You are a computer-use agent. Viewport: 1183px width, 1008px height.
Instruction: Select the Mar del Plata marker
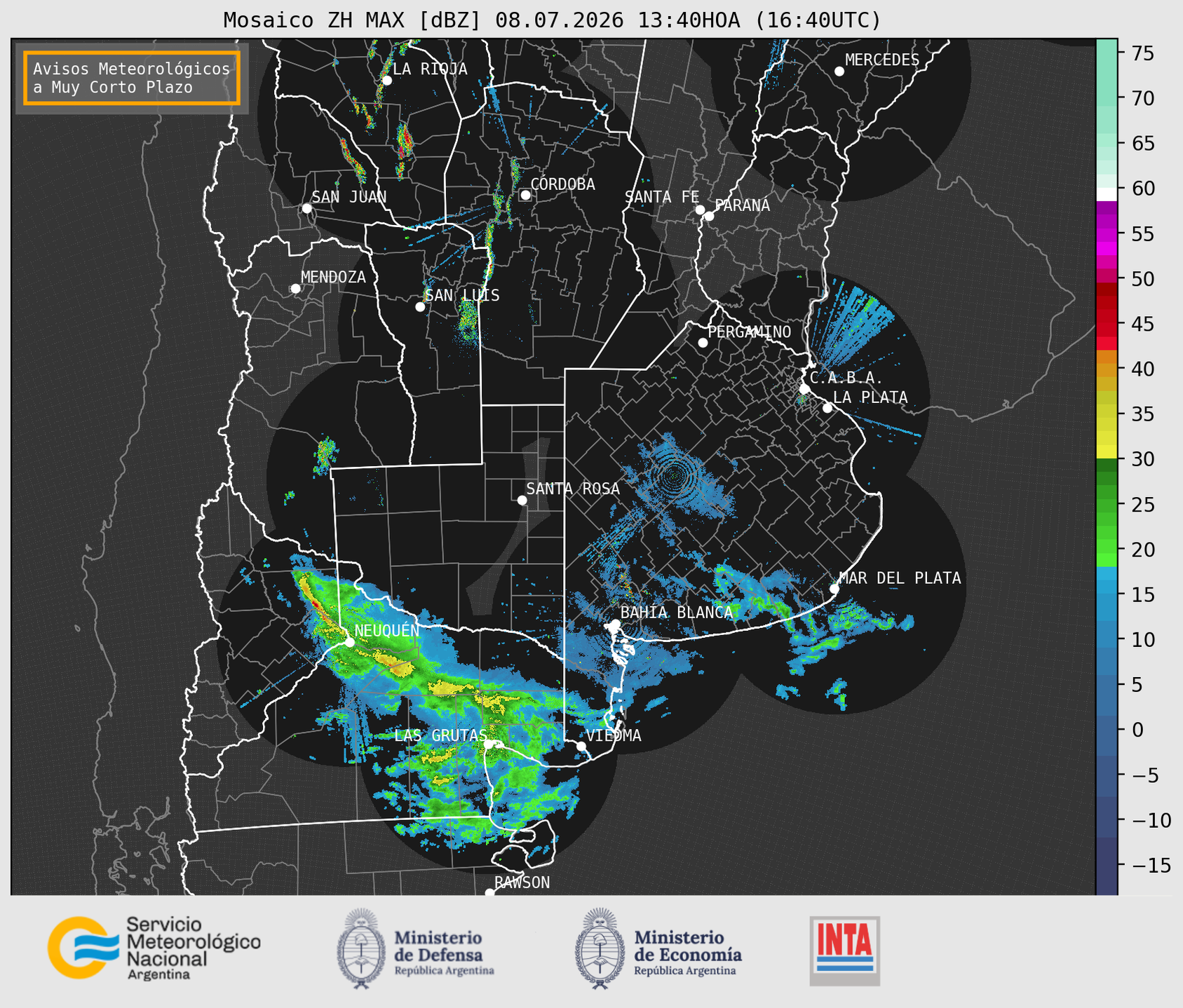coord(834,588)
